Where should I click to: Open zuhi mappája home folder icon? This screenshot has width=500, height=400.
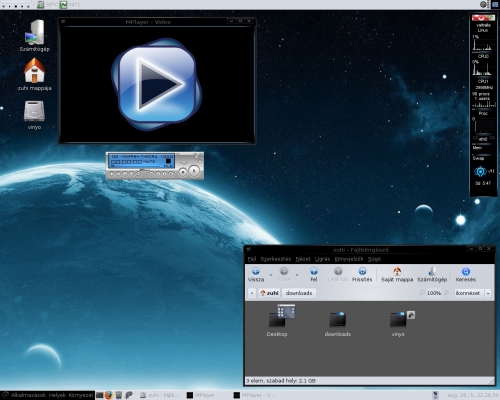[34, 74]
